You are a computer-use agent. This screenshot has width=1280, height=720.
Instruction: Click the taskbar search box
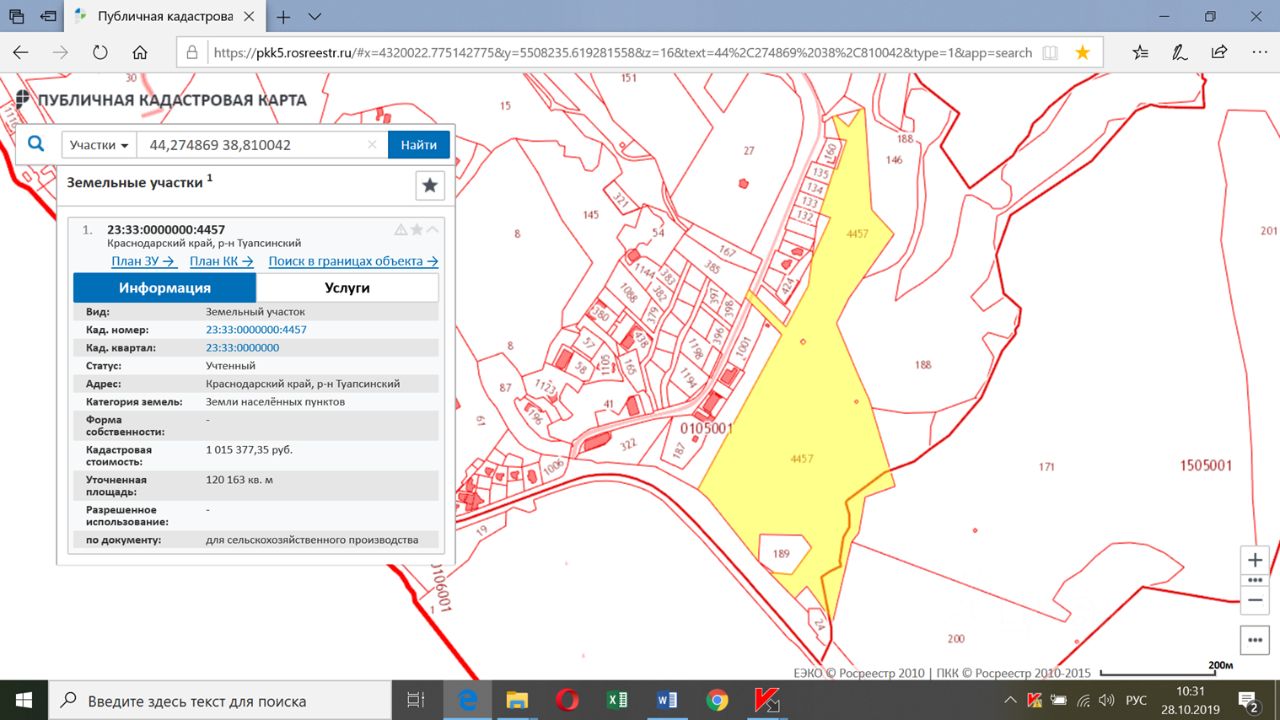coord(220,700)
